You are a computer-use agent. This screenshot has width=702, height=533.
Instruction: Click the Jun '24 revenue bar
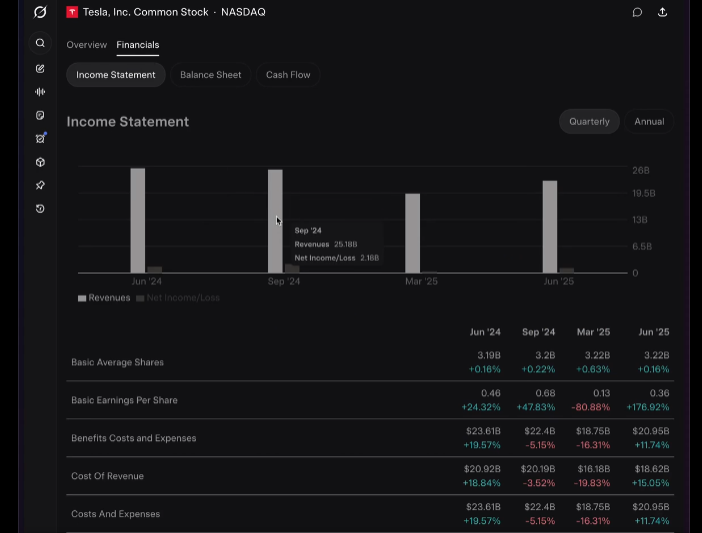point(138,221)
